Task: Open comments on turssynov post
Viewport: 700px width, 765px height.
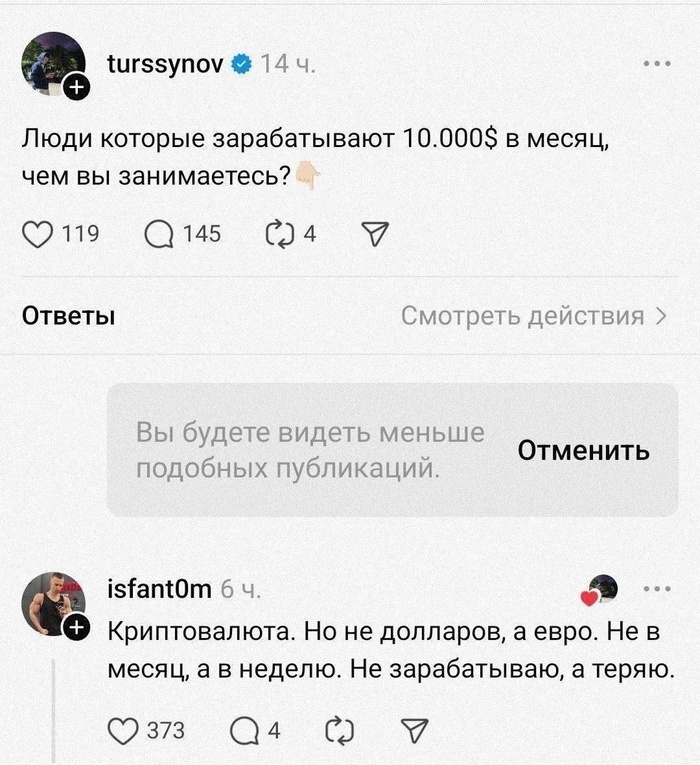Action: pyautogui.click(x=159, y=234)
